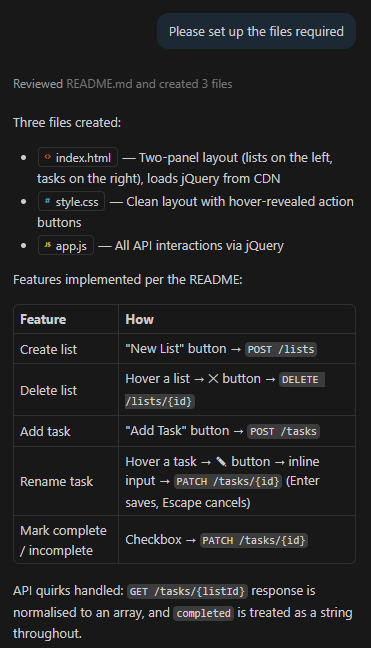The height and width of the screenshot is (648, 371).
Task: Click the 'How' column header
Action: (x=140, y=319)
